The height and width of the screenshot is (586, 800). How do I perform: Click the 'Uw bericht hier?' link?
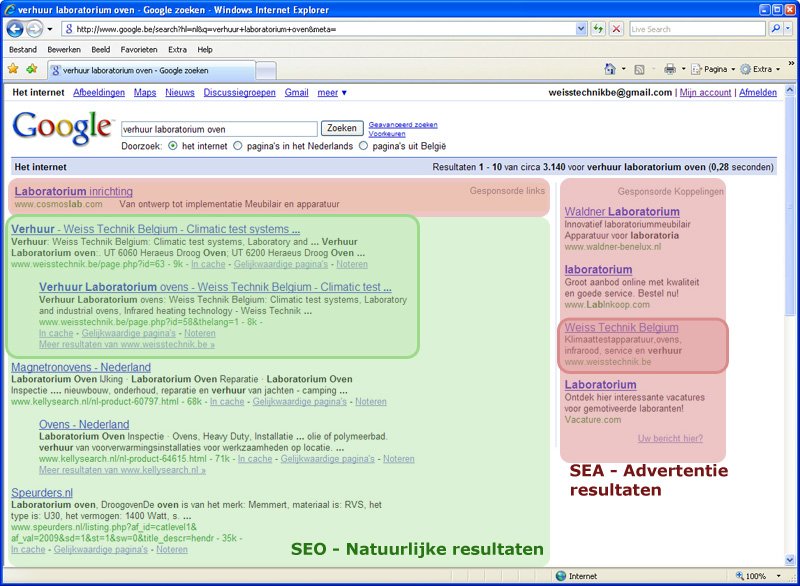[670, 438]
